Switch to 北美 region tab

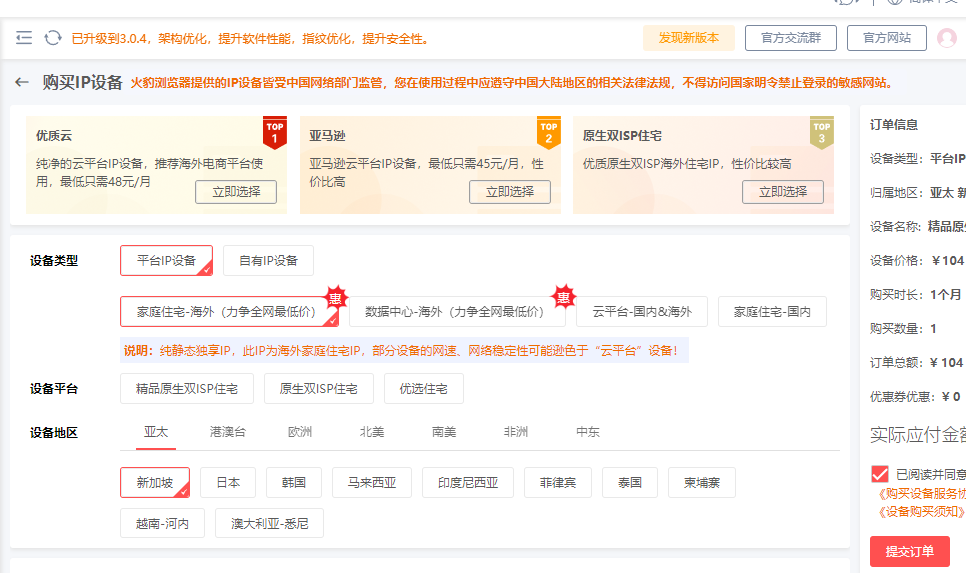(372, 432)
